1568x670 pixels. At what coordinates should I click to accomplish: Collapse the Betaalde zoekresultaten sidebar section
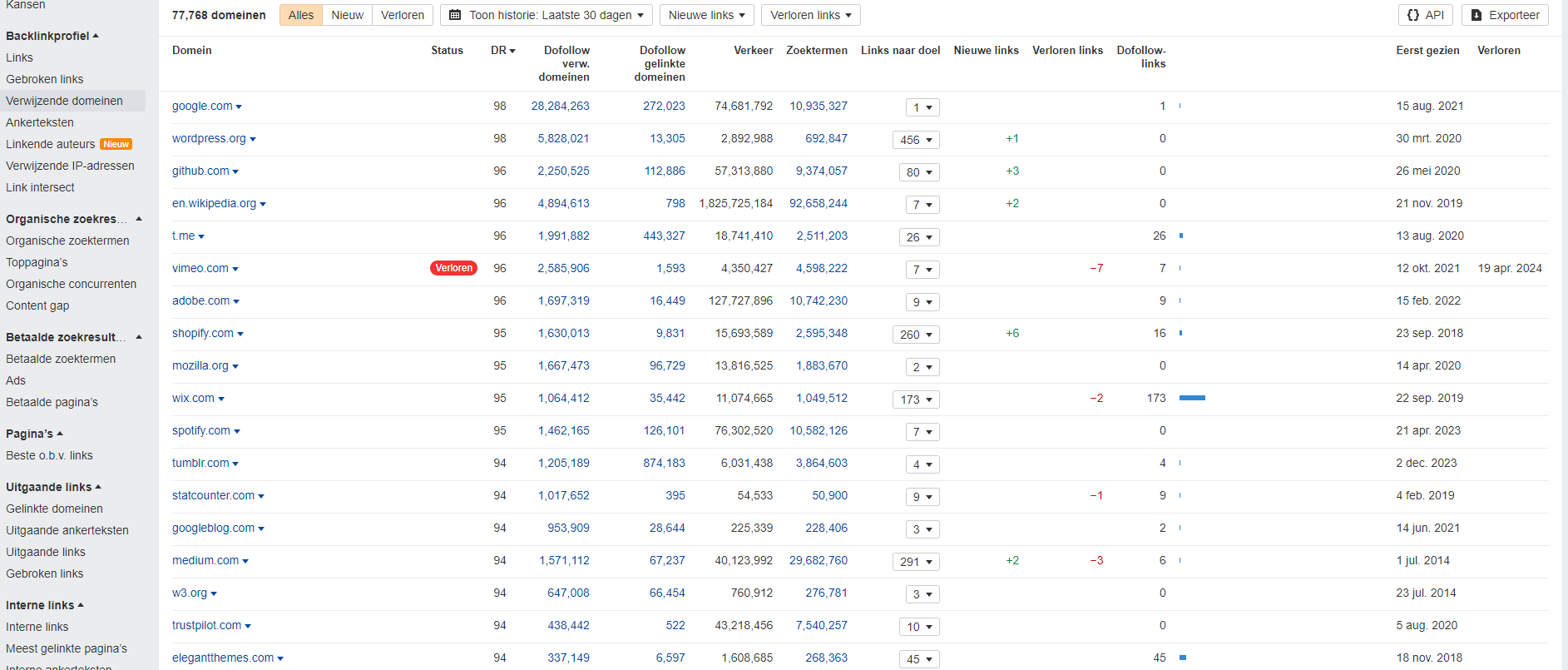pyautogui.click(x=74, y=337)
